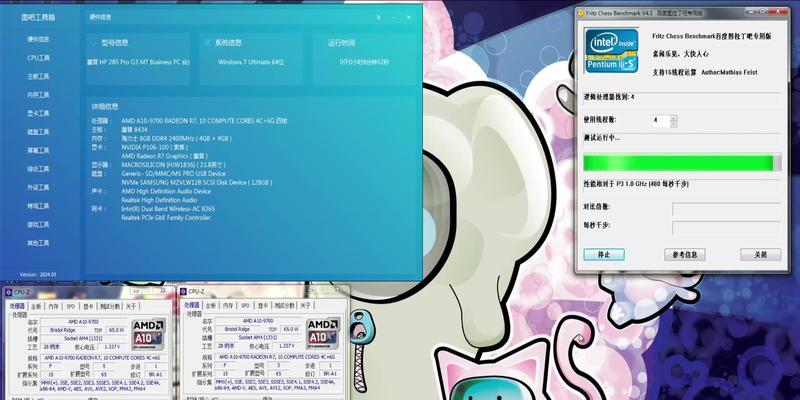Click the toolbox window pin icon
The height and width of the screenshot is (400, 800).
[x=379, y=17]
